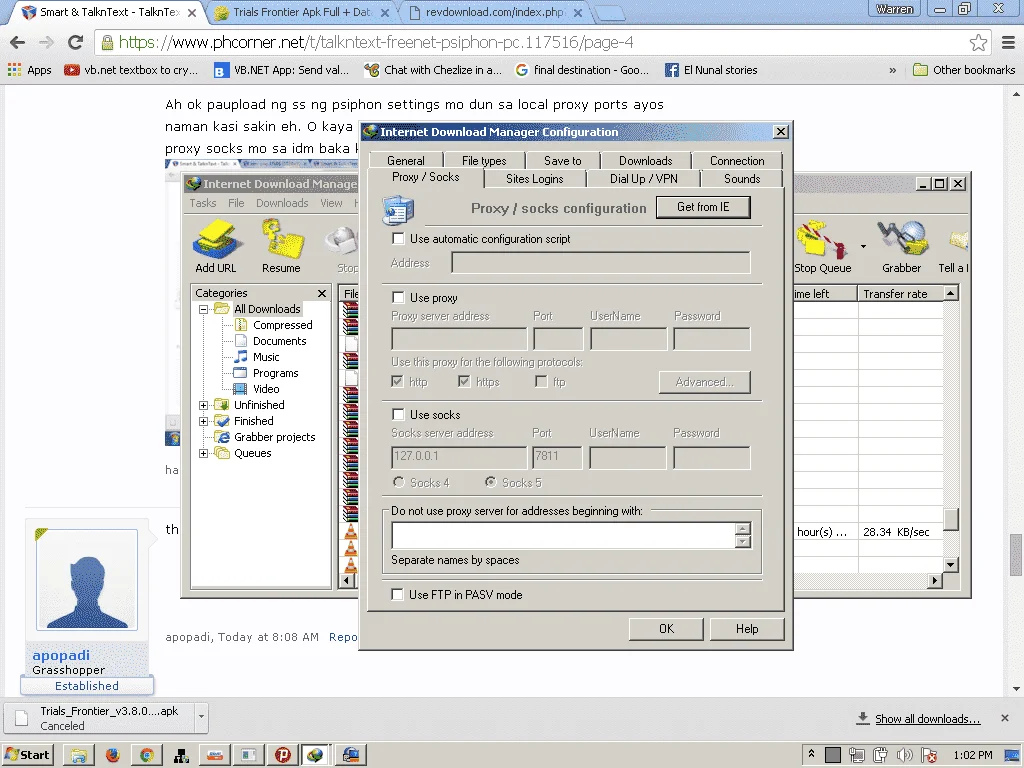1024x768 pixels.
Task: Expand more bookmarks chevron
Action: [892, 70]
